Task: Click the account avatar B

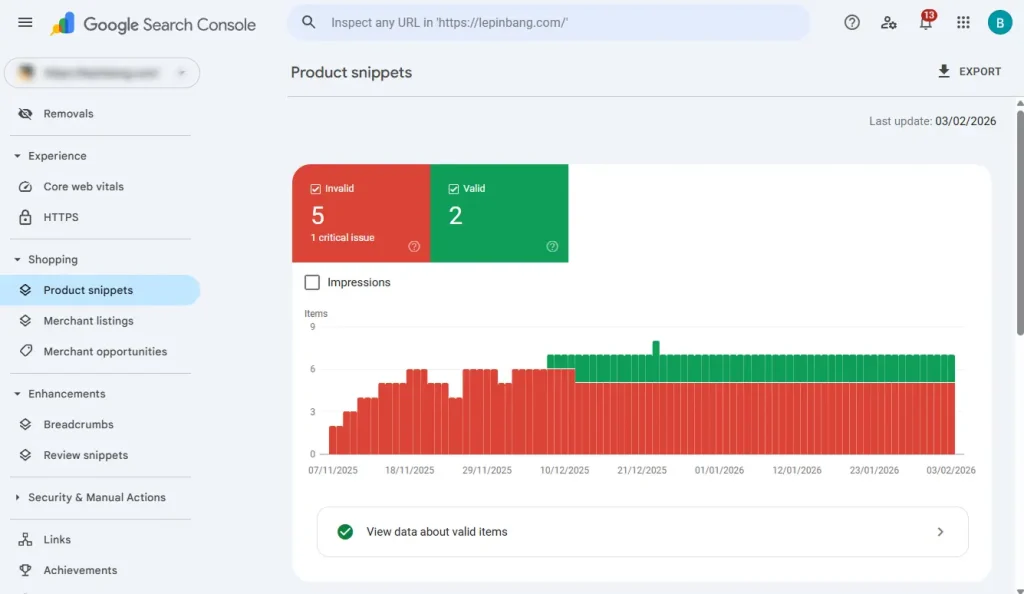Action: pyautogui.click(x=999, y=23)
